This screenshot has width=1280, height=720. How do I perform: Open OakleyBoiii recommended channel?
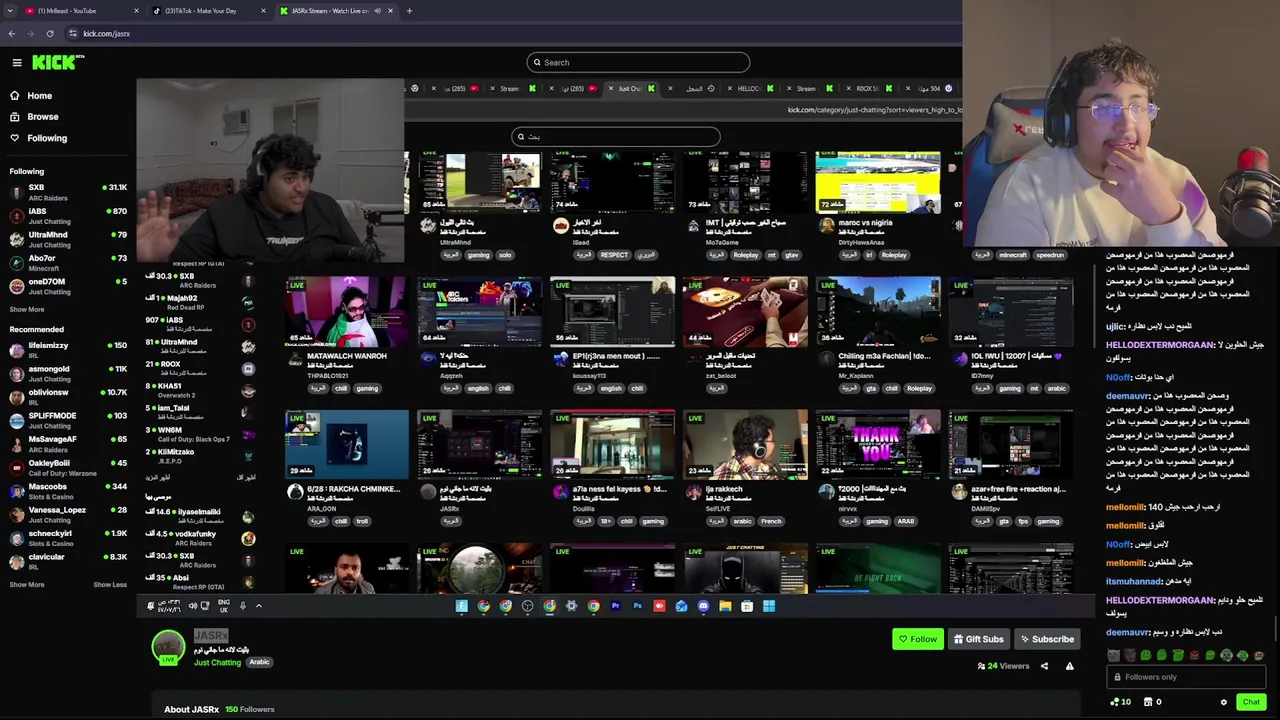(68, 467)
